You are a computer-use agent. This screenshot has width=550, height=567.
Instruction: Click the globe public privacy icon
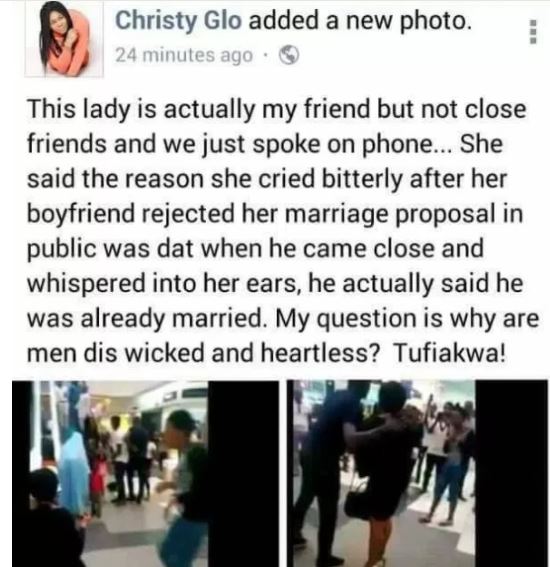(288, 55)
